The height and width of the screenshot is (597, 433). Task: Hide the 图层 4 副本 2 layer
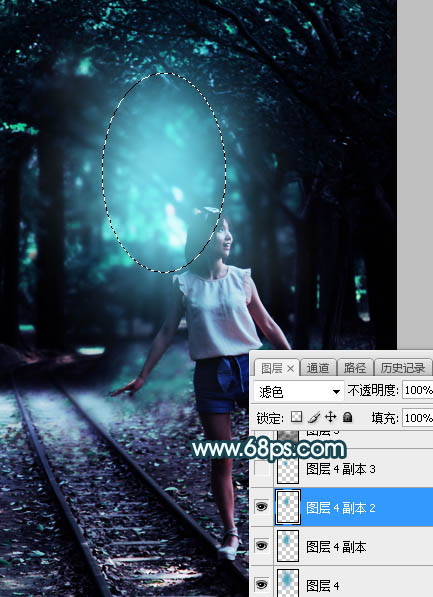click(x=262, y=507)
